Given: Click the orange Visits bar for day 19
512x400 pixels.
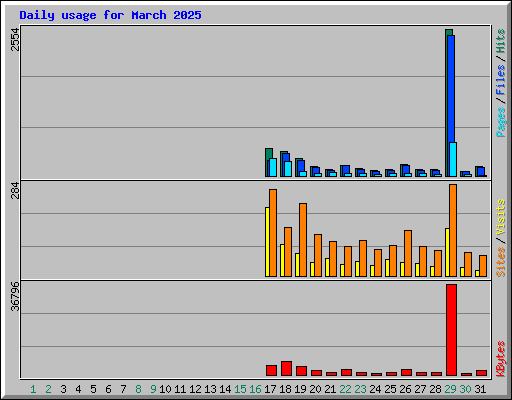Looking at the screenshot, I should [x=303, y=240].
